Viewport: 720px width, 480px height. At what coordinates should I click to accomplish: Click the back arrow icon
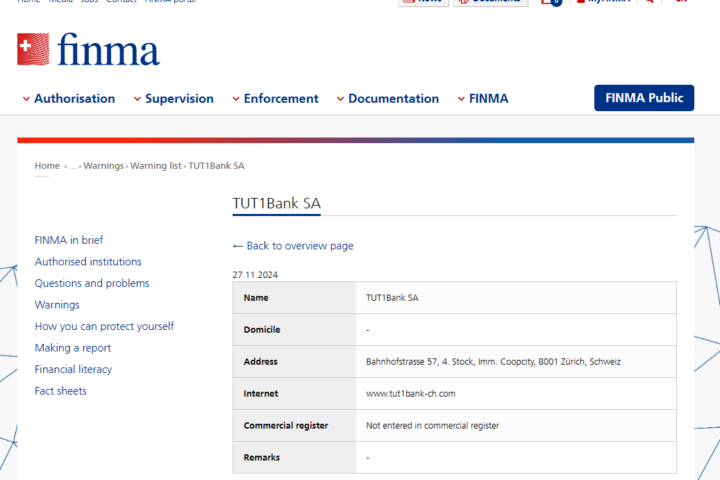[237, 246]
